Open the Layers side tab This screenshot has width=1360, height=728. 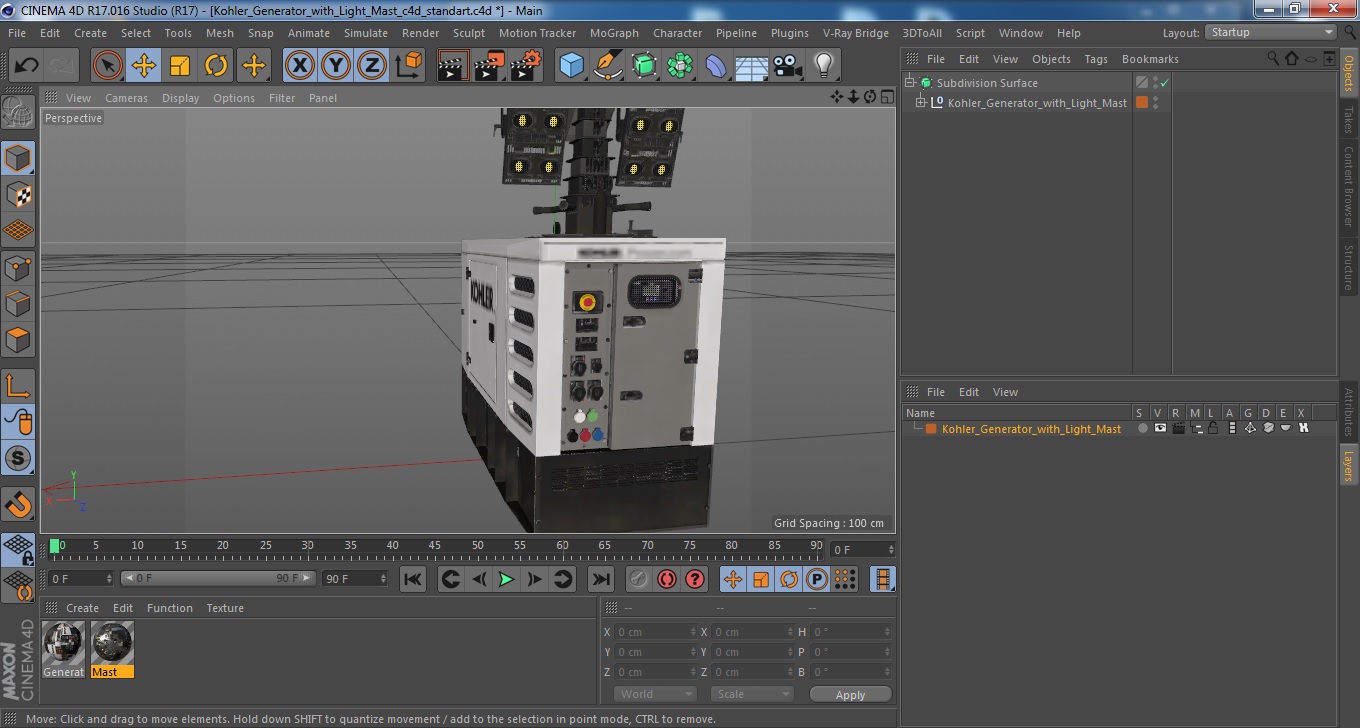click(1349, 465)
